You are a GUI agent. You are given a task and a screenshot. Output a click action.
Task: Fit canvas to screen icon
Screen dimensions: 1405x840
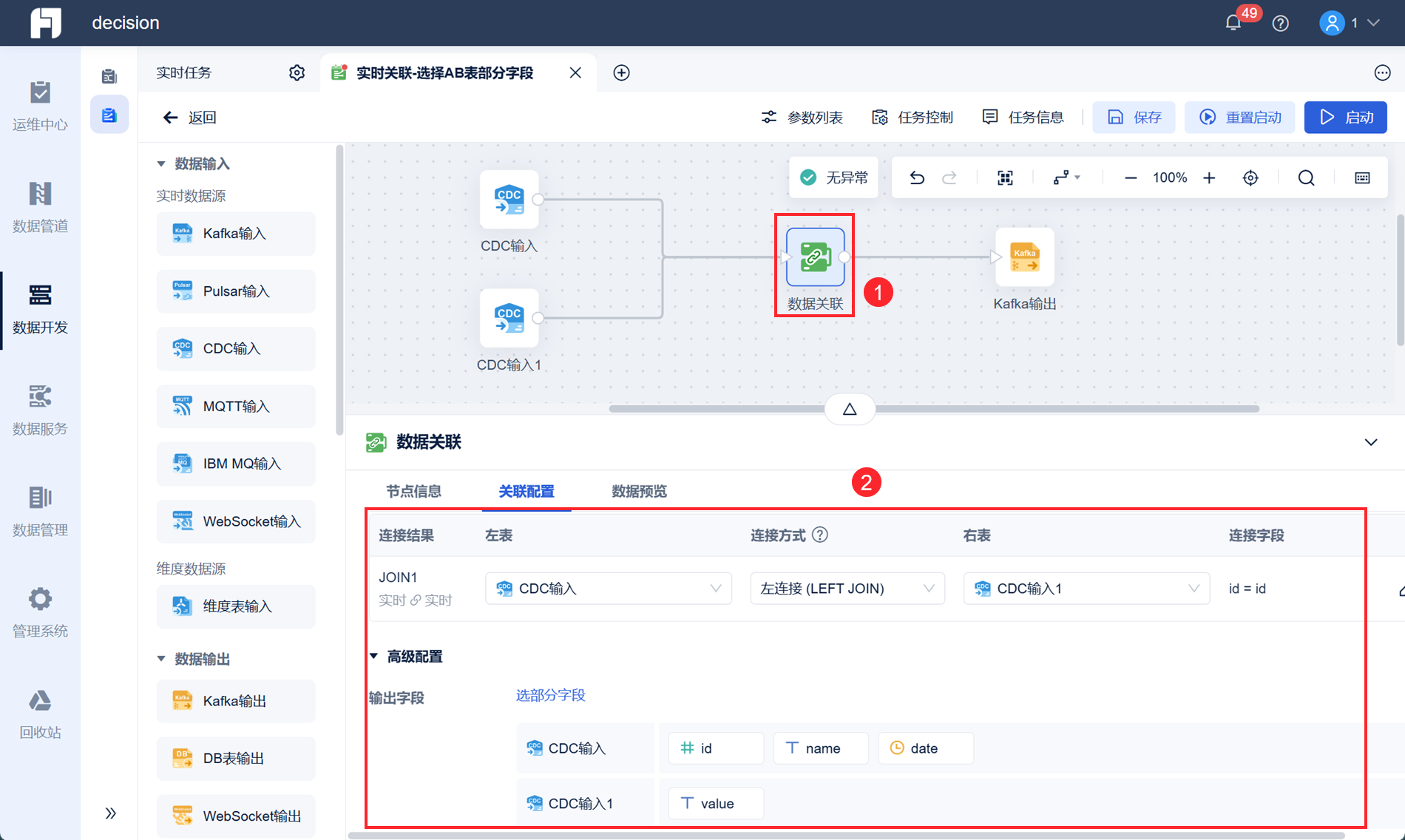click(1005, 177)
